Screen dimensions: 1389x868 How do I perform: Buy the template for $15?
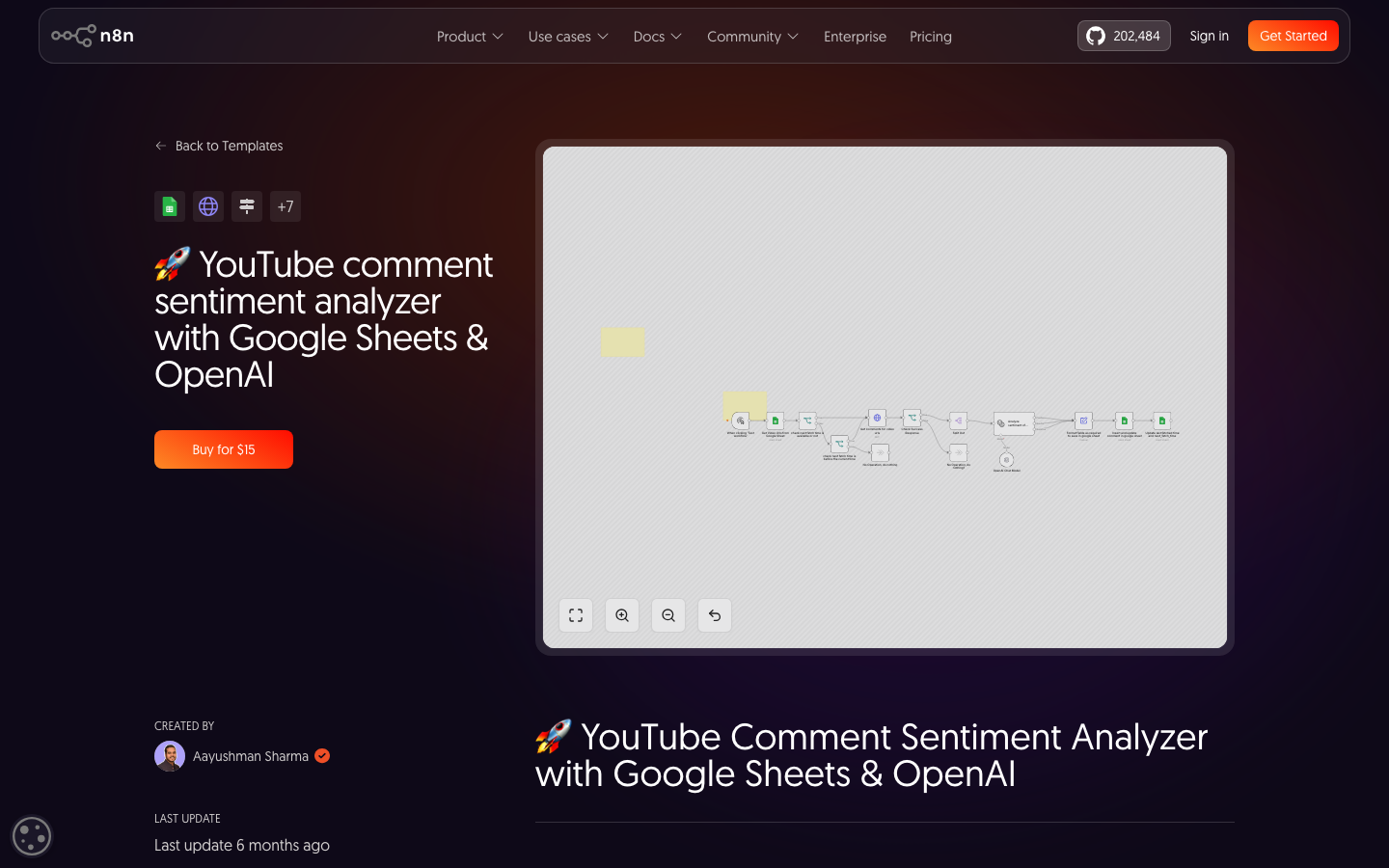click(x=224, y=449)
